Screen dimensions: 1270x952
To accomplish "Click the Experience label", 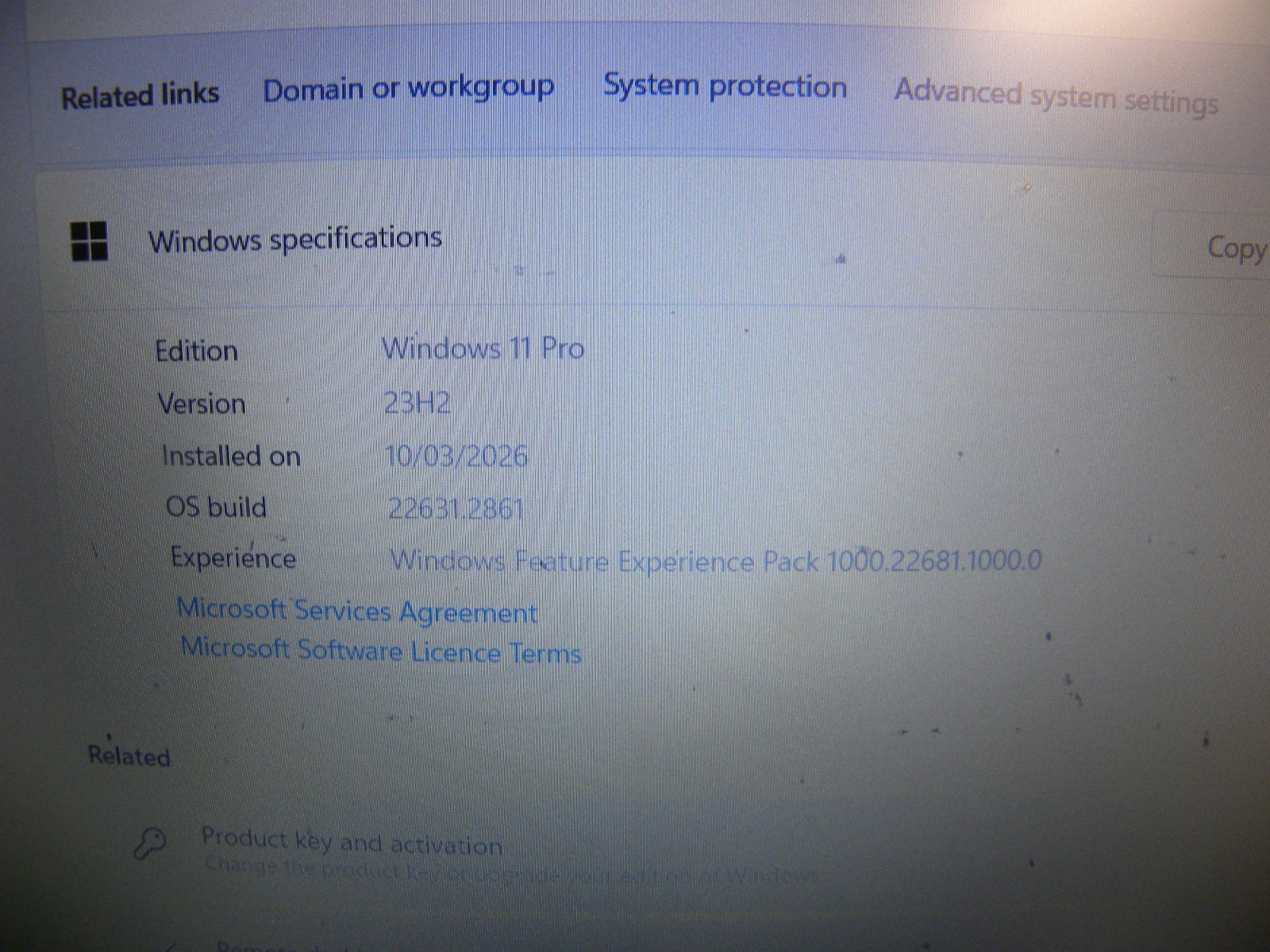I will [x=233, y=558].
